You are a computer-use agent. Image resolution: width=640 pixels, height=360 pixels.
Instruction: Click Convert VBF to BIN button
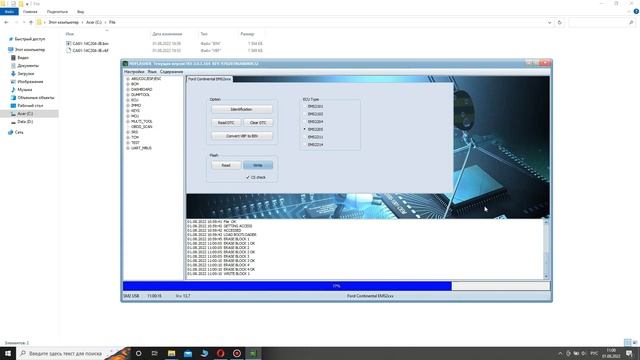(242, 136)
